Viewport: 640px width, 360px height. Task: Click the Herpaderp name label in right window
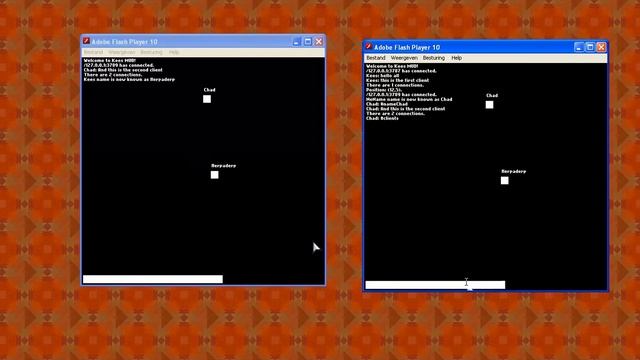[513, 171]
